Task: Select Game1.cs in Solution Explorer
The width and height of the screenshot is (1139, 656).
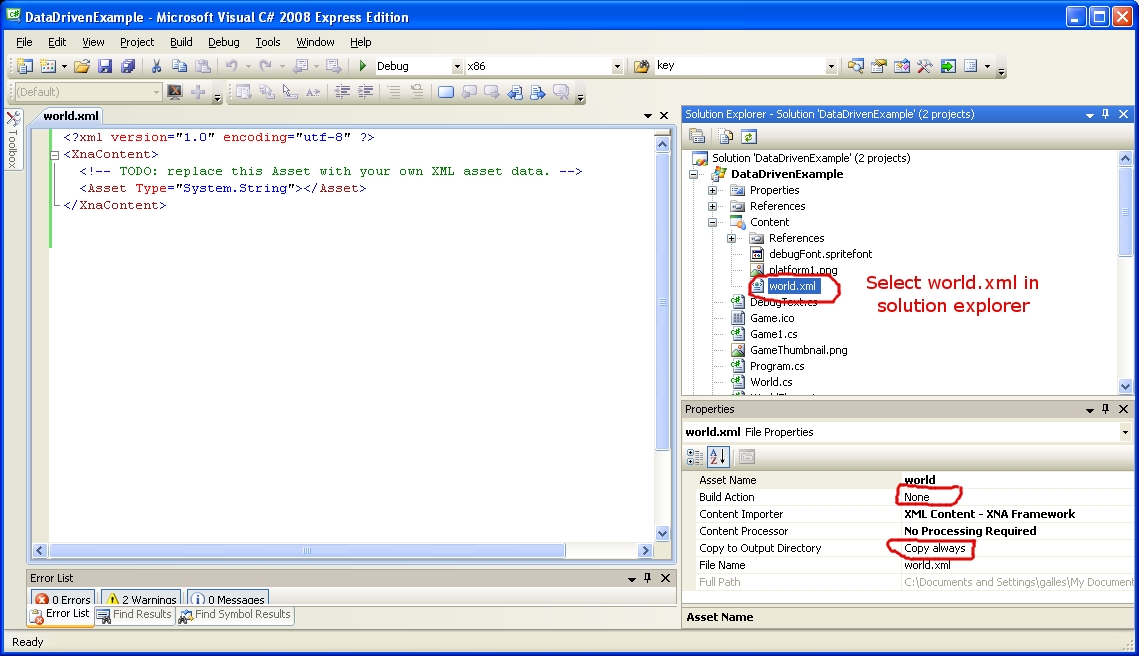Action: [x=774, y=334]
